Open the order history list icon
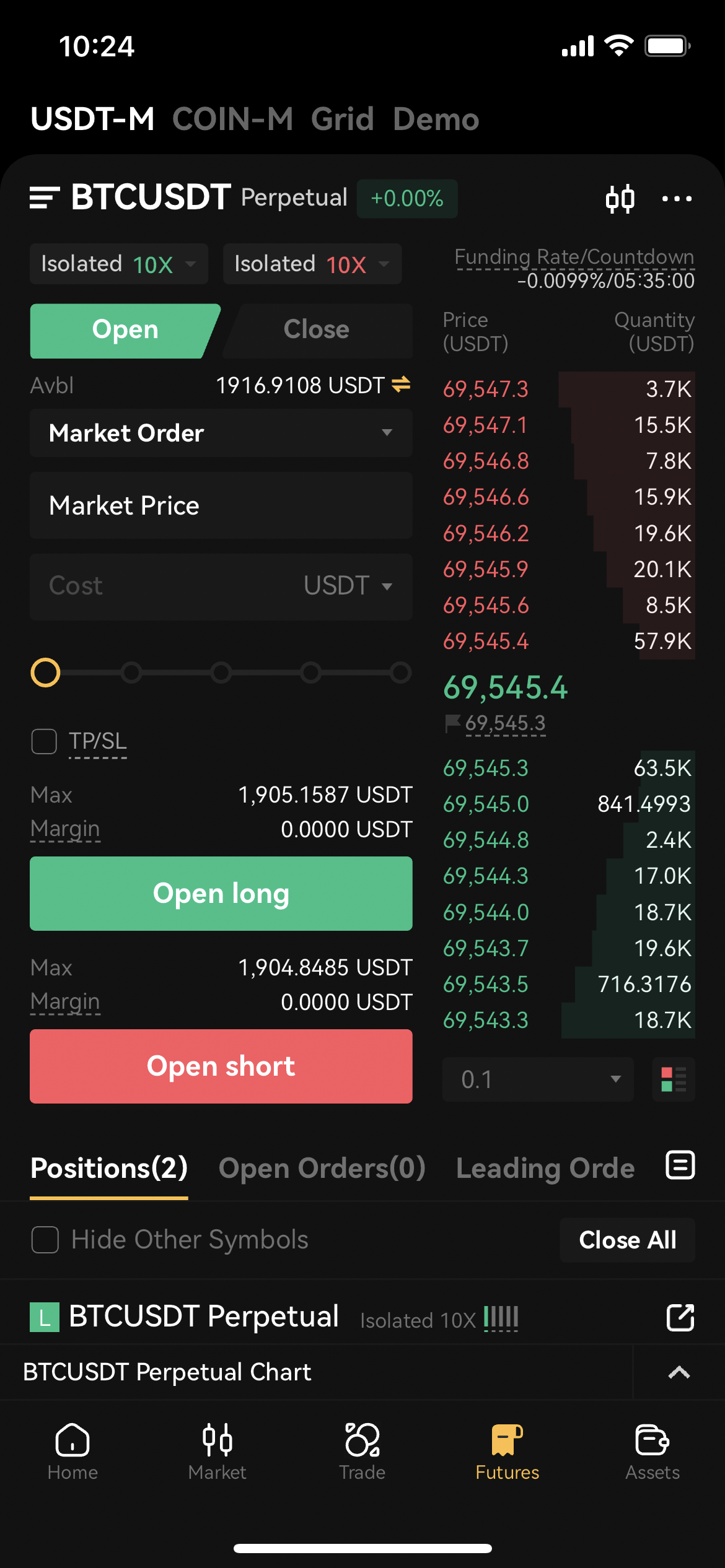 (x=680, y=1165)
